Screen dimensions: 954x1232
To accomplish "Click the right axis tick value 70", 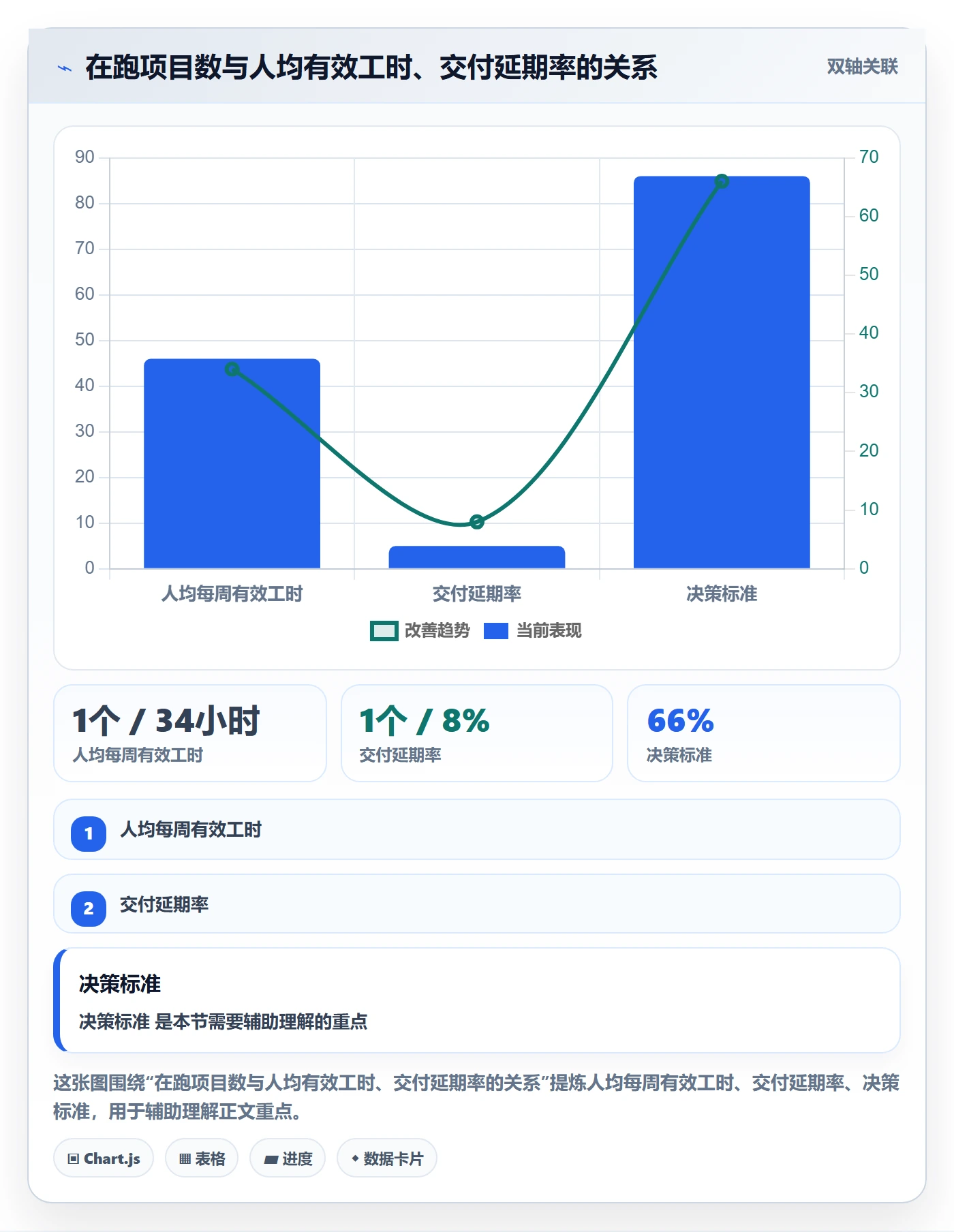I will (869, 157).
